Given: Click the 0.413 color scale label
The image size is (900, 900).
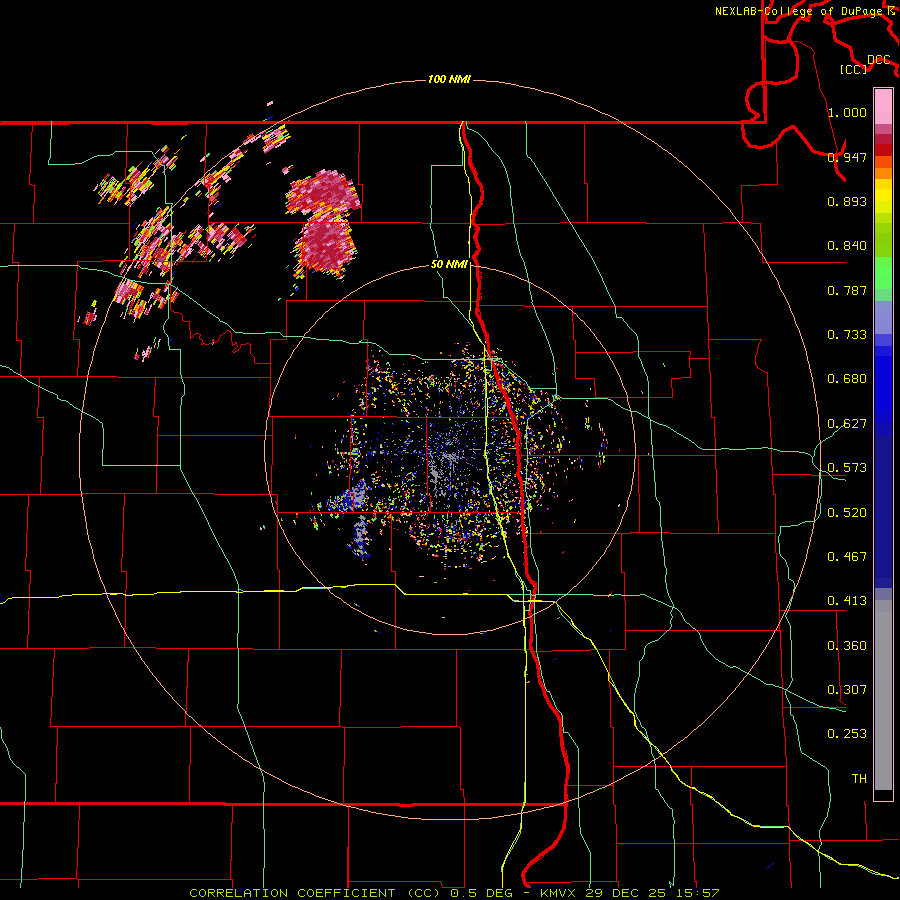Looking at the screenshot, I should pos(847,601).
